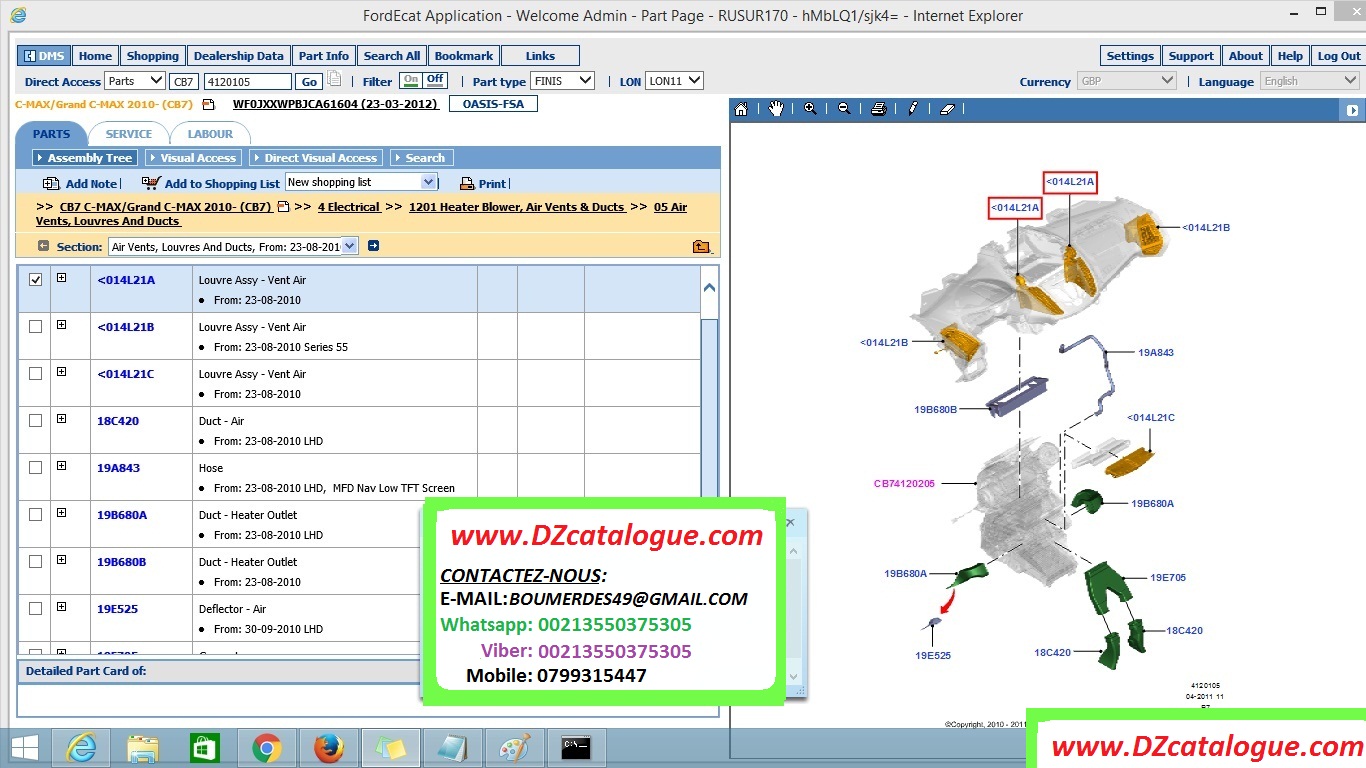Check the 19E525 Deflector row checkbox
This screenshot has width=1366, height=768.
[x=36, y=609]
